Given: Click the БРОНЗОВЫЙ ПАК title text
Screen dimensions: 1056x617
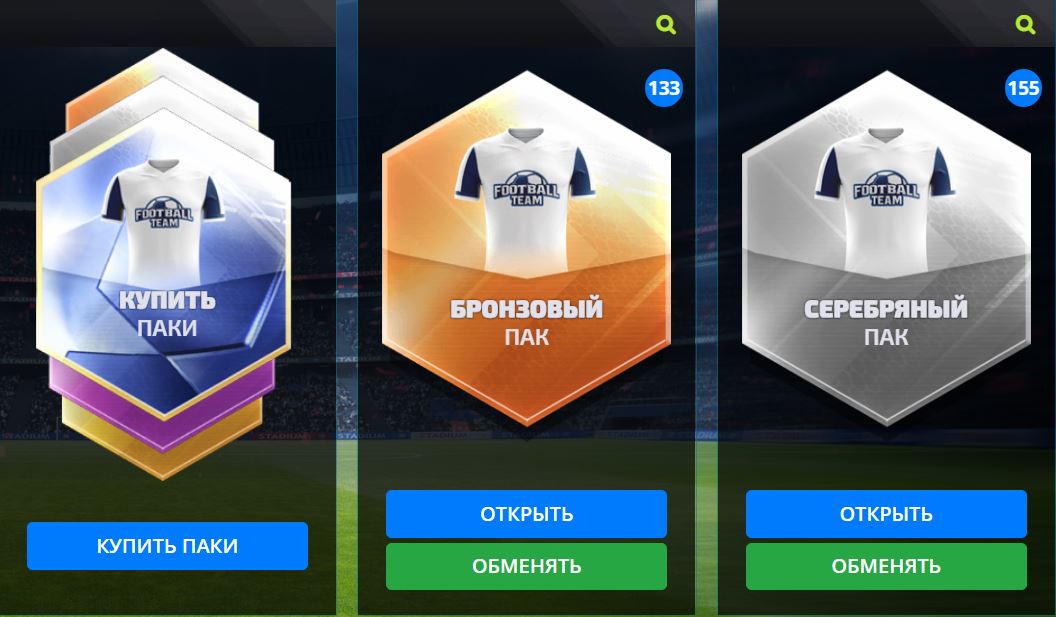Looking at the screenshot, I should point(526,322).
